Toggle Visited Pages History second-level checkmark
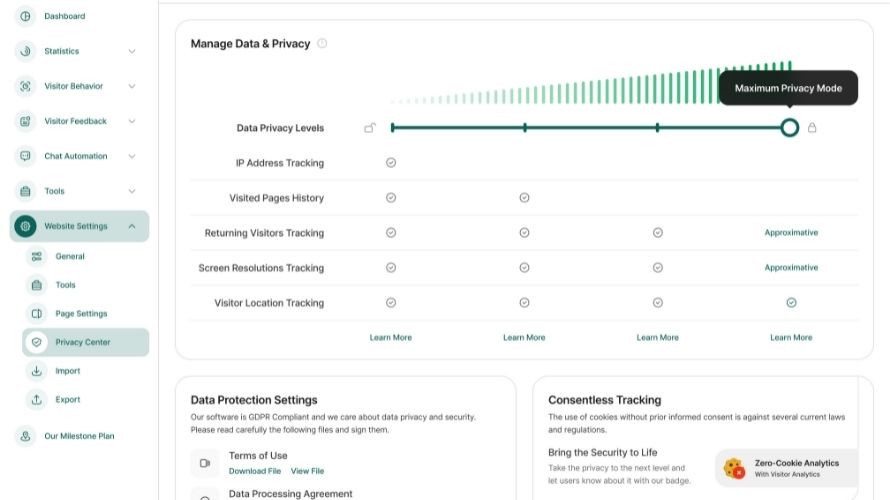This screenshot has width=890, height=500. coord(524,198)
